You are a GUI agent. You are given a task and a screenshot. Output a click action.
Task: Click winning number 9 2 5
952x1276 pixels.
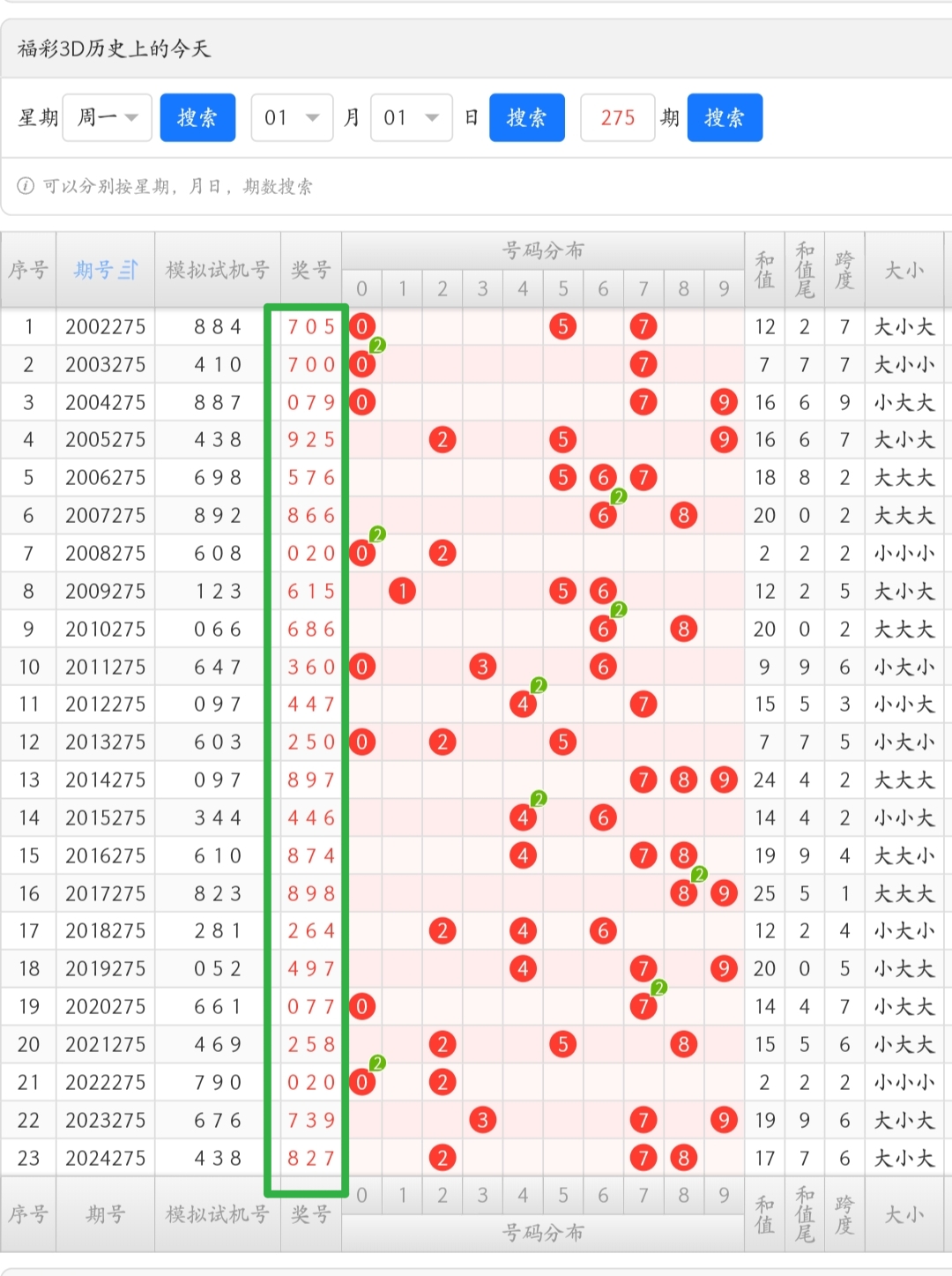coord(311,440)
